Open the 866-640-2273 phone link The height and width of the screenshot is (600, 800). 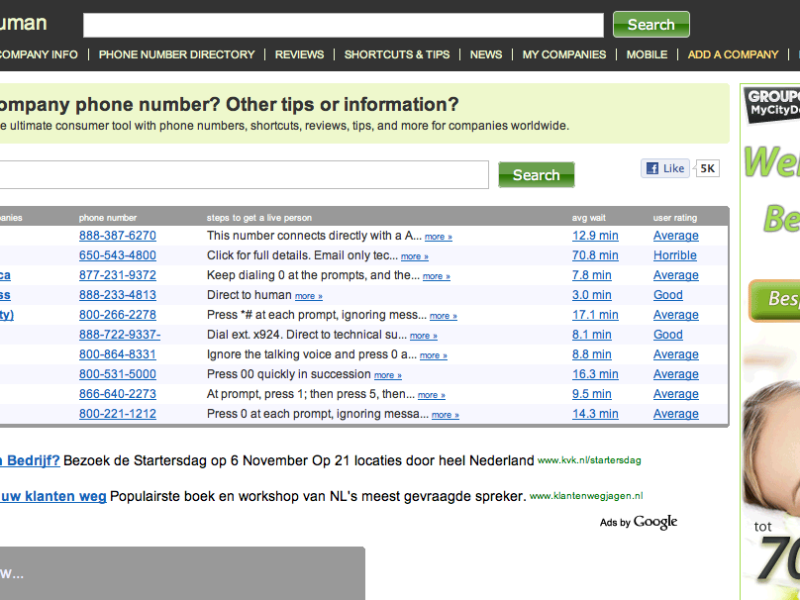click(x=117, y=394)
